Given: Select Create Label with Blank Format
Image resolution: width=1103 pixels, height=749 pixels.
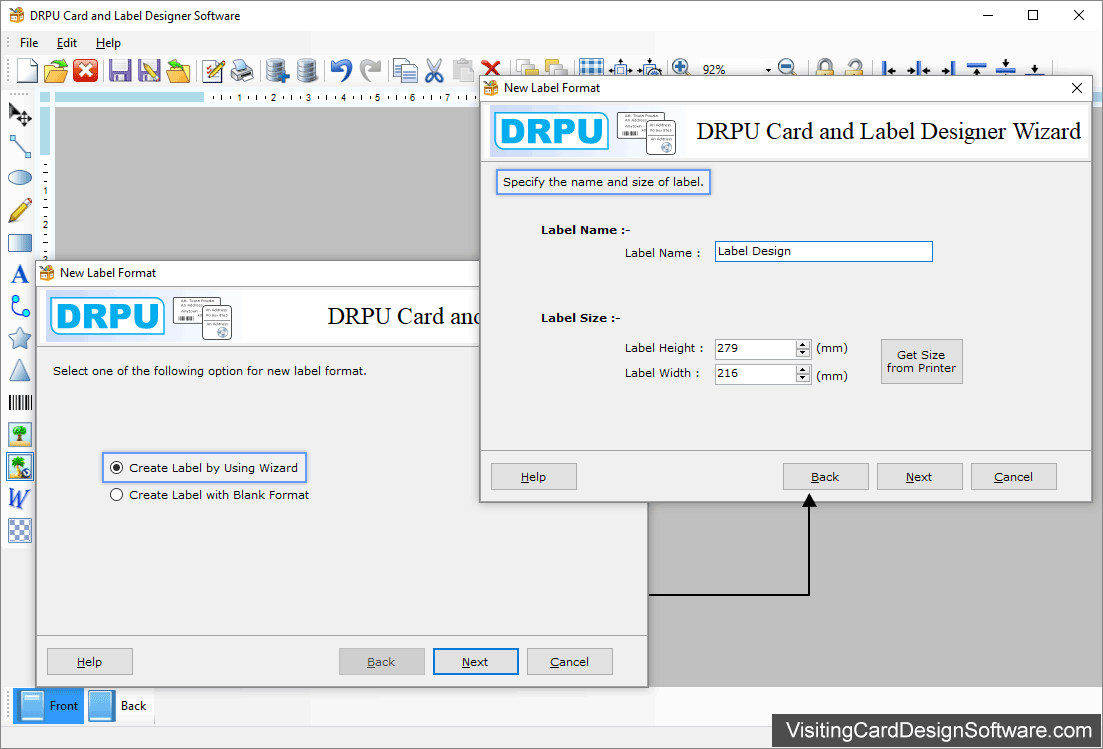Looking at the screenshot, I should (x=210, y=495).
